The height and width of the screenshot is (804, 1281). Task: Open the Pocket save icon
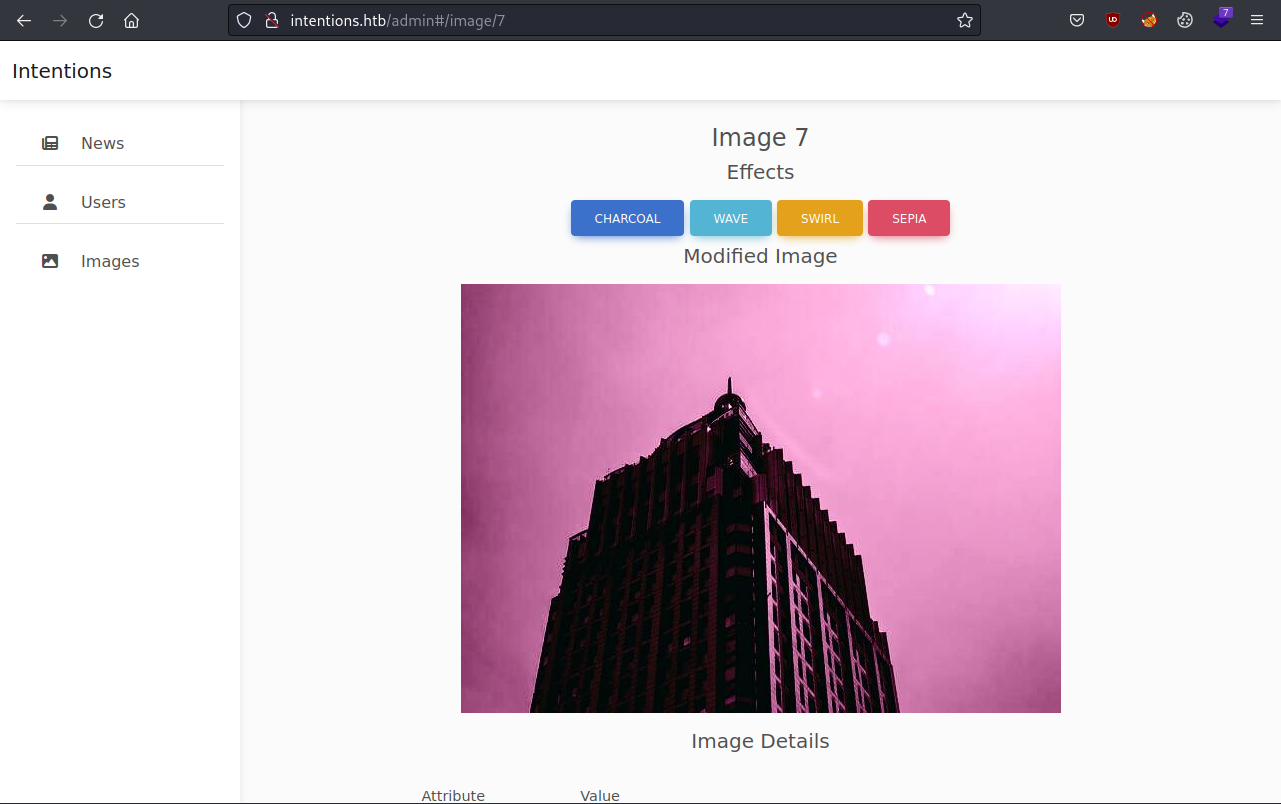tap(1077, 20)
